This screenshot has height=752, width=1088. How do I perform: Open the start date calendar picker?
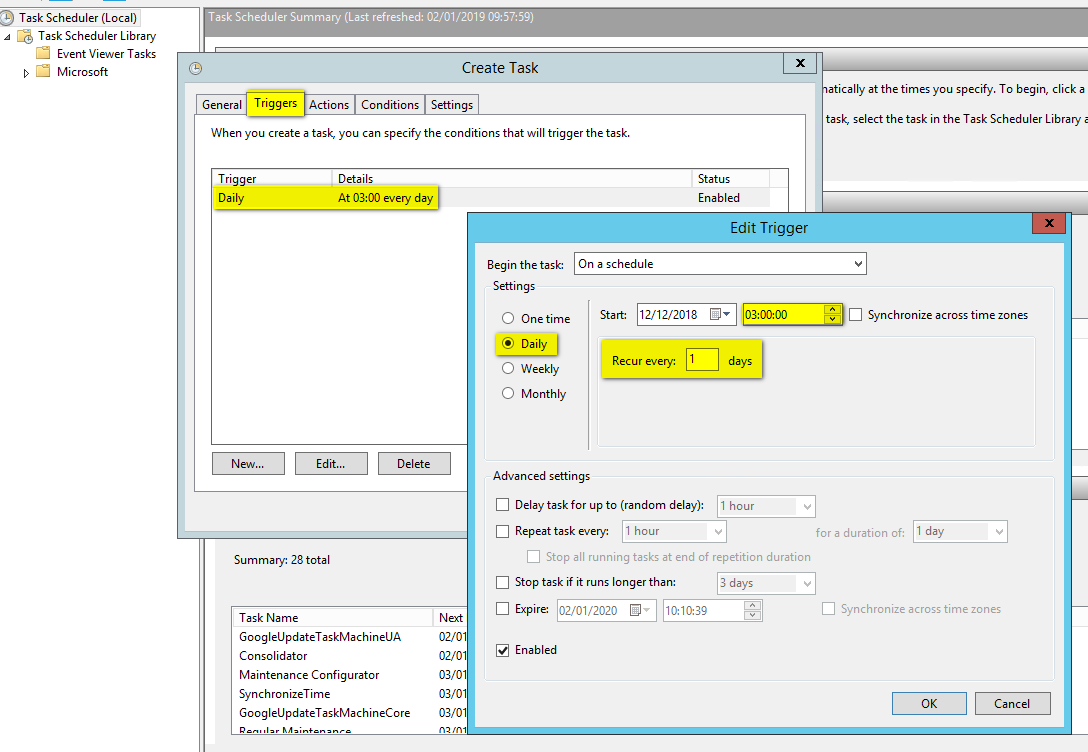[x=721, y=315]
